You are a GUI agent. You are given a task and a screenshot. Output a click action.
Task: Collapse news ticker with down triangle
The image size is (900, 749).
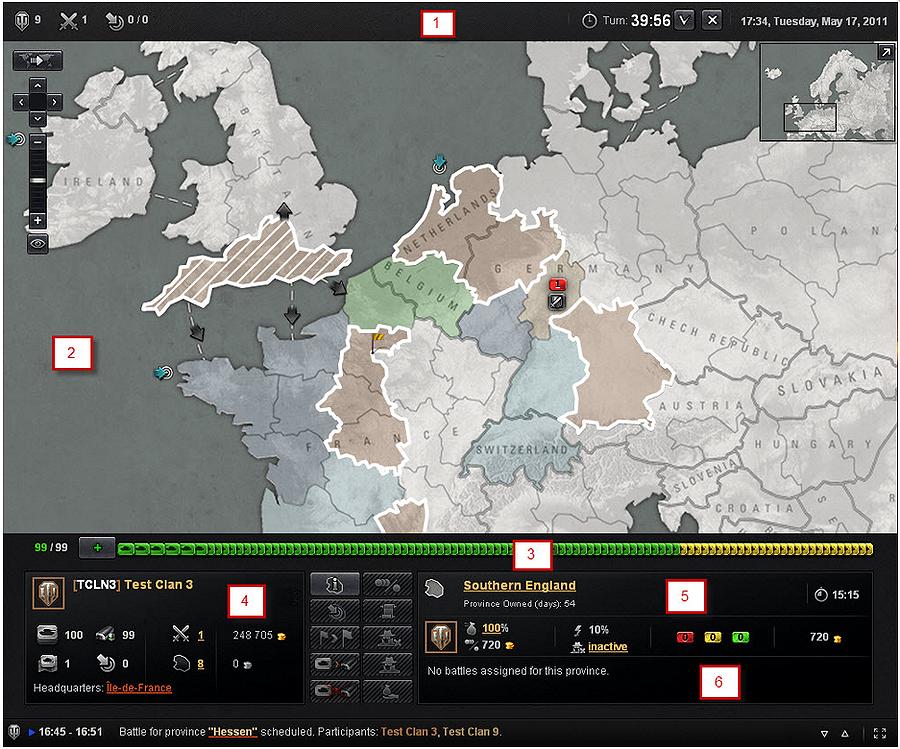(822, 732)
